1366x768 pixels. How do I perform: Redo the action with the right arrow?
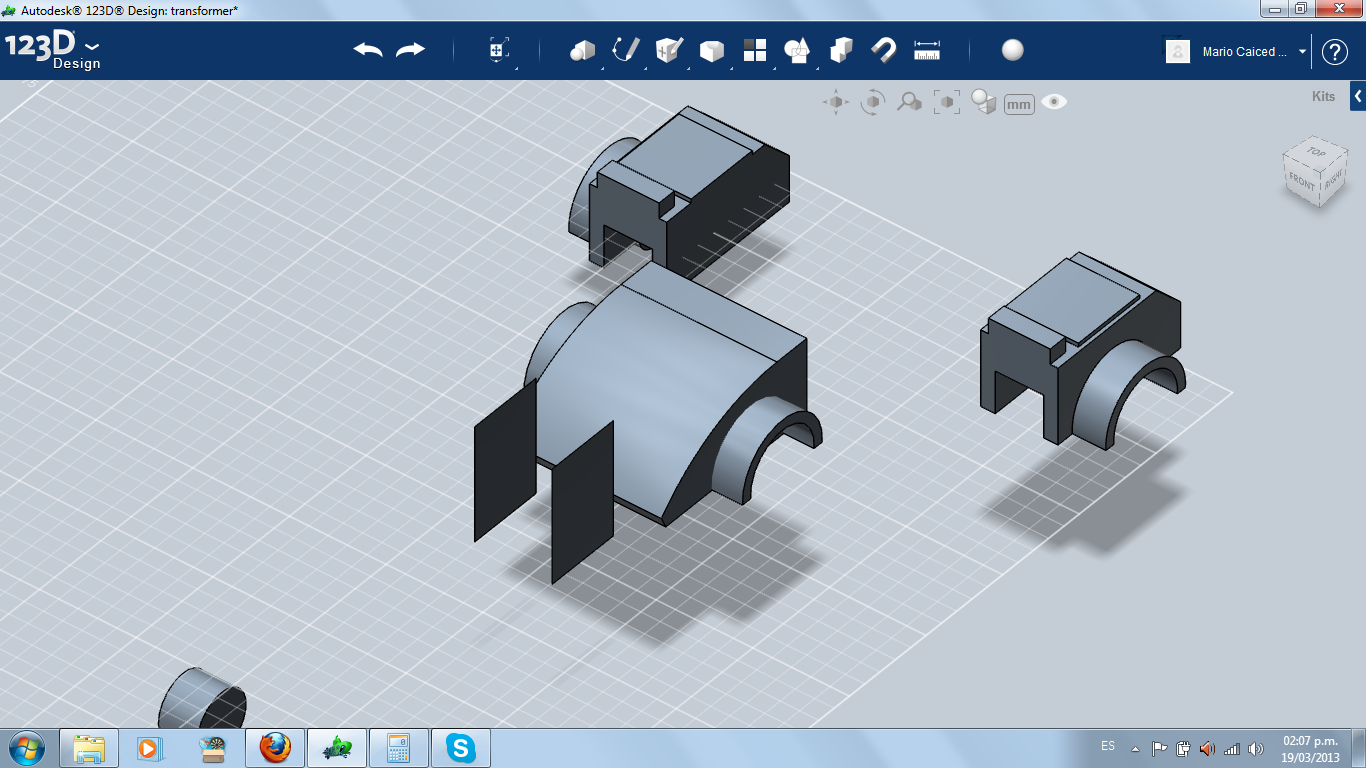point(410,50)
